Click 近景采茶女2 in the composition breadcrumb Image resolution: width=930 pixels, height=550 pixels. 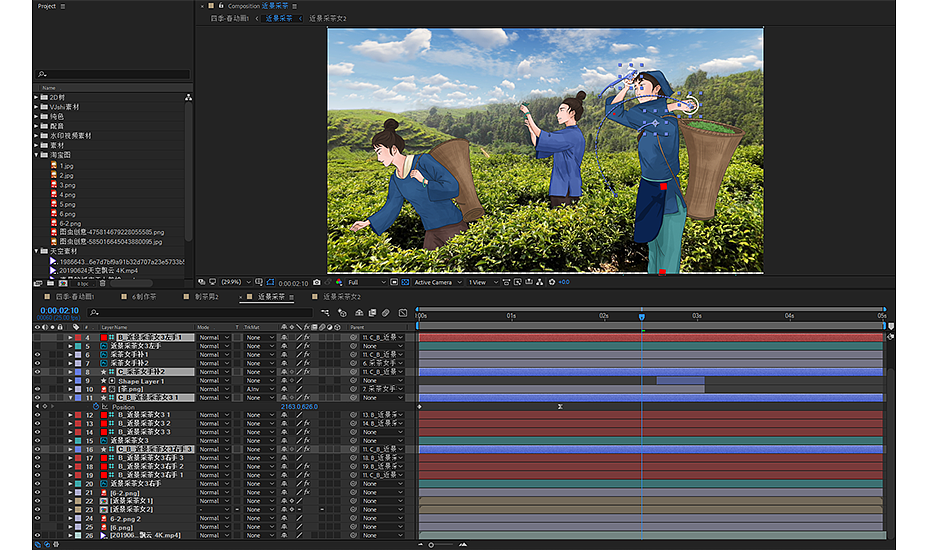pos(328,18)
